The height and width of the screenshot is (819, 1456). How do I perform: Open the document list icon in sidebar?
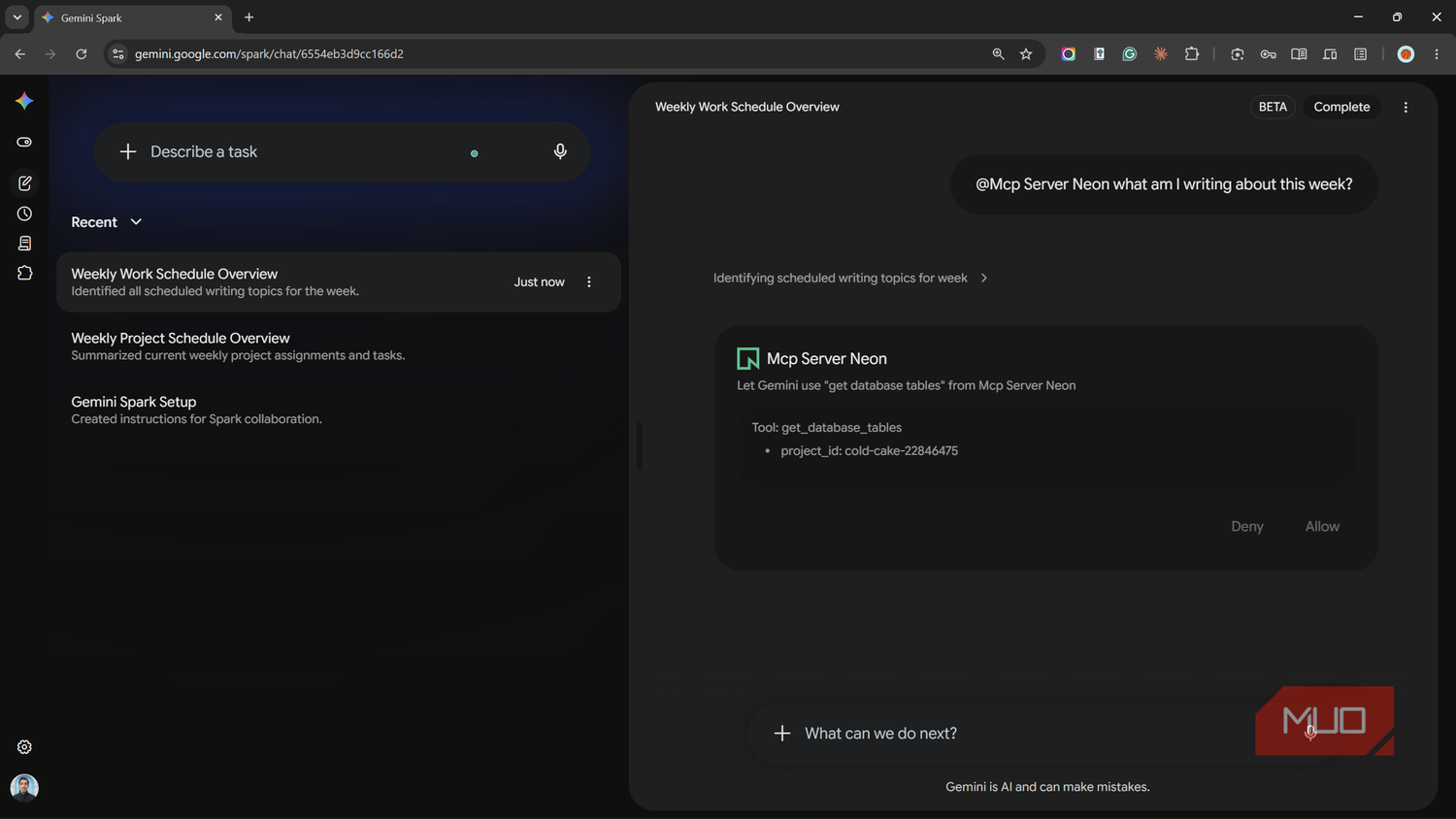[x=24, y=244]
